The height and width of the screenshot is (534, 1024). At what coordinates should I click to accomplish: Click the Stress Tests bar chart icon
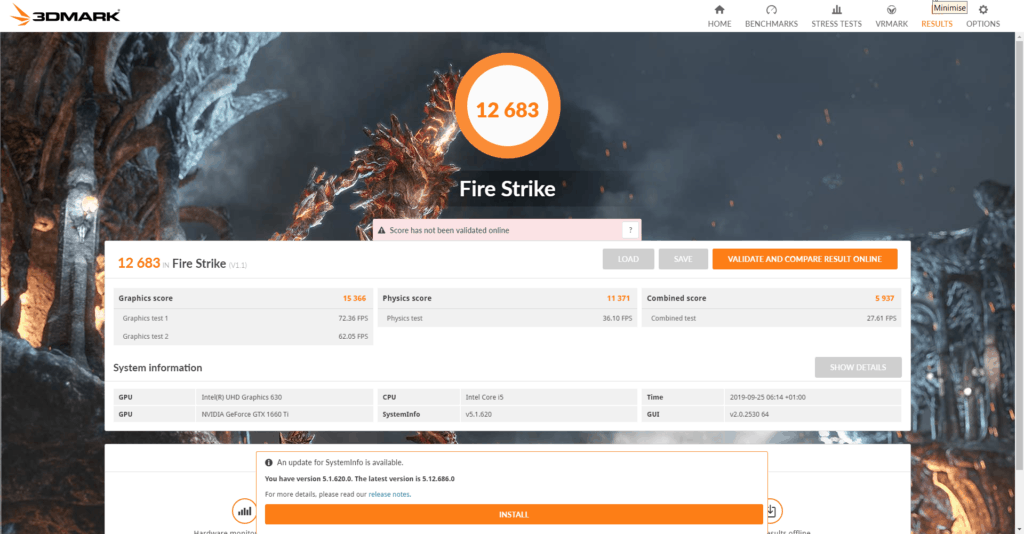click(836, 10)
